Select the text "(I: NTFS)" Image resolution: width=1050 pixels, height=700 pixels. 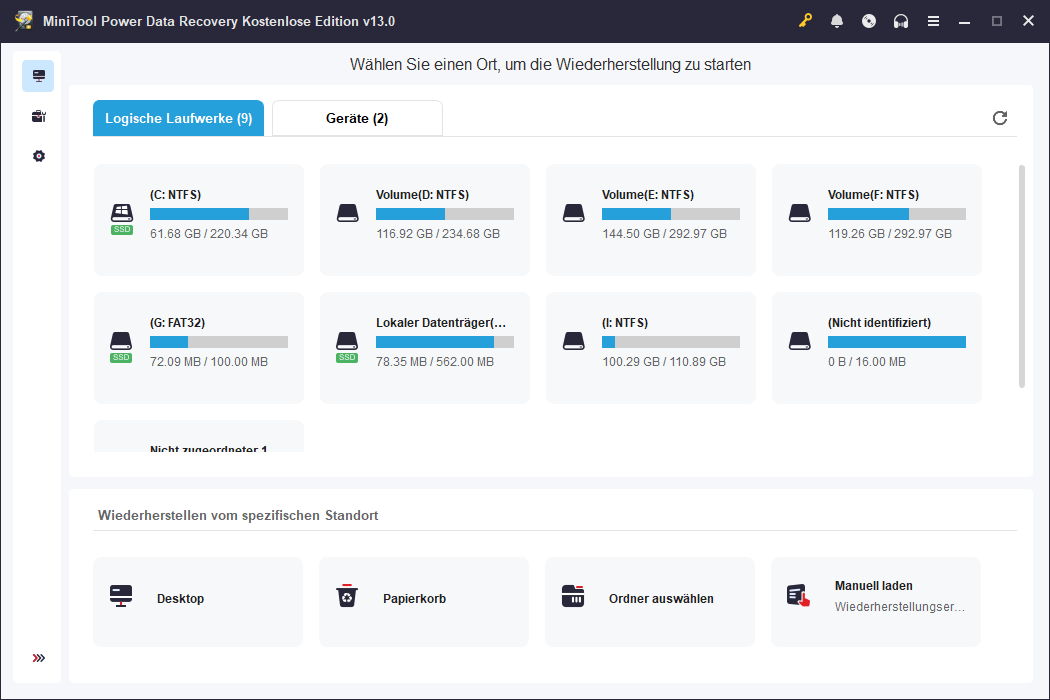coord(625,323)
